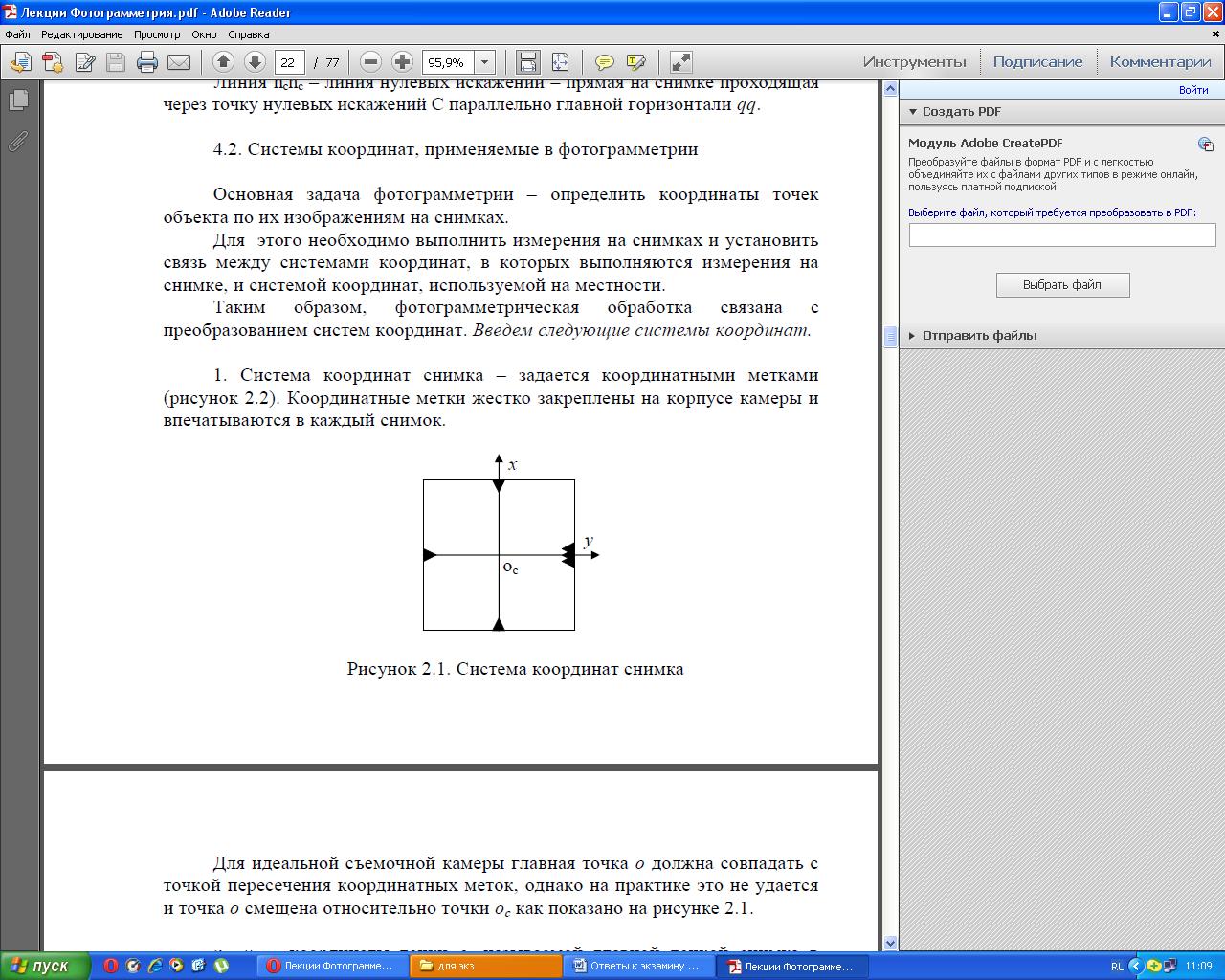Open the Редактирование menu

click(x=81, y=34)
